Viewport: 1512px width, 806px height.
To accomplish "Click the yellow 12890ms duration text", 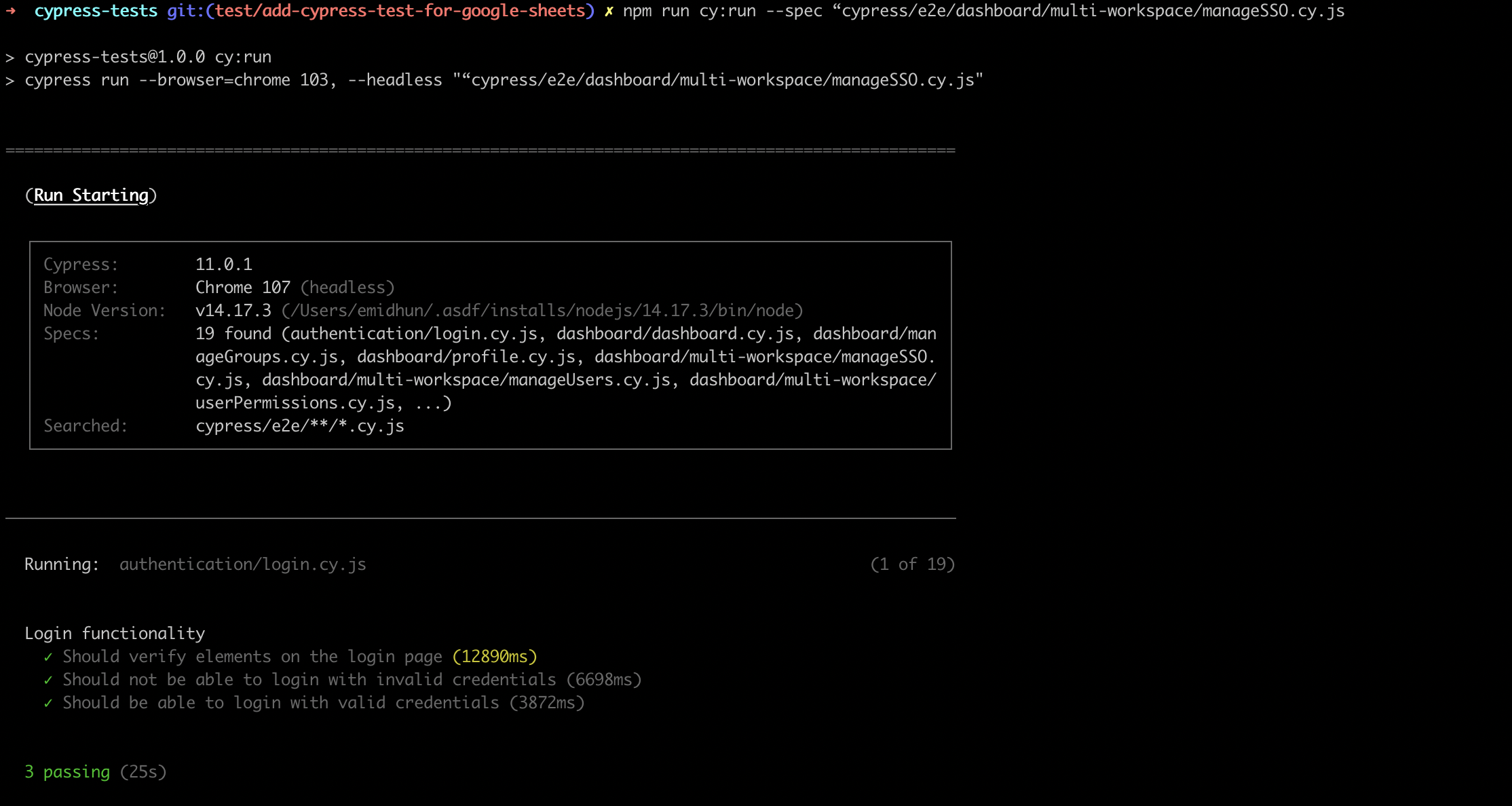I will click(x=494, y=657).
